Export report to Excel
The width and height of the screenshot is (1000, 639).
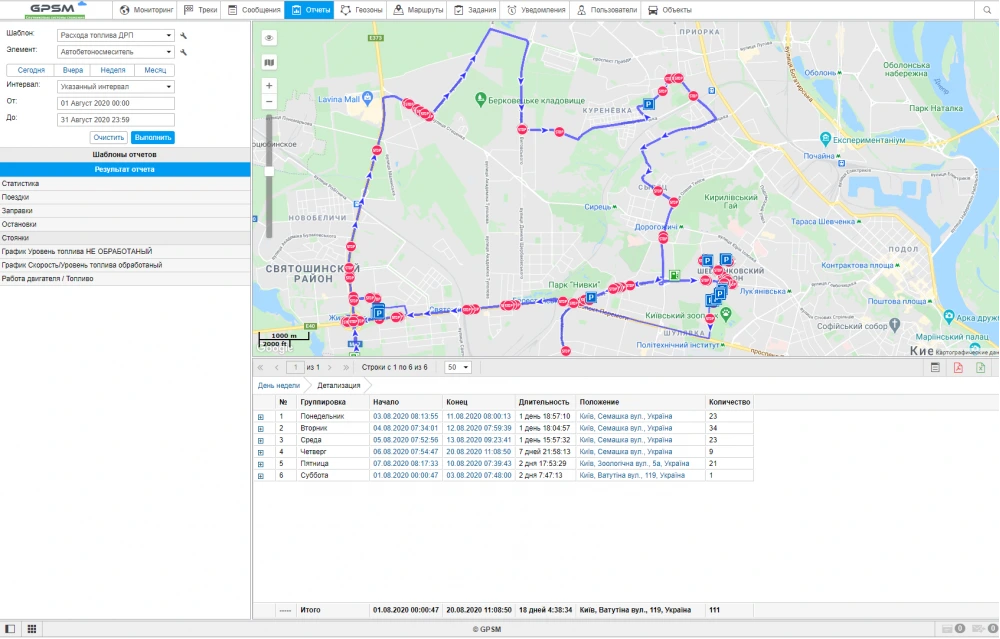tap(980, 368)
